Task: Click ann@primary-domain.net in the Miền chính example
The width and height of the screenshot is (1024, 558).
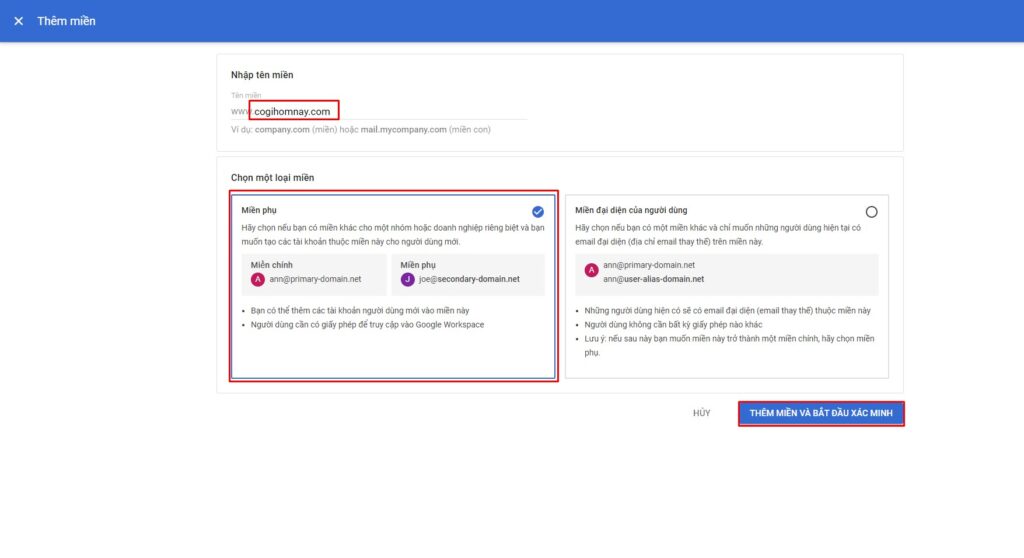Action: pyautogui.click(x=315, y=279)
